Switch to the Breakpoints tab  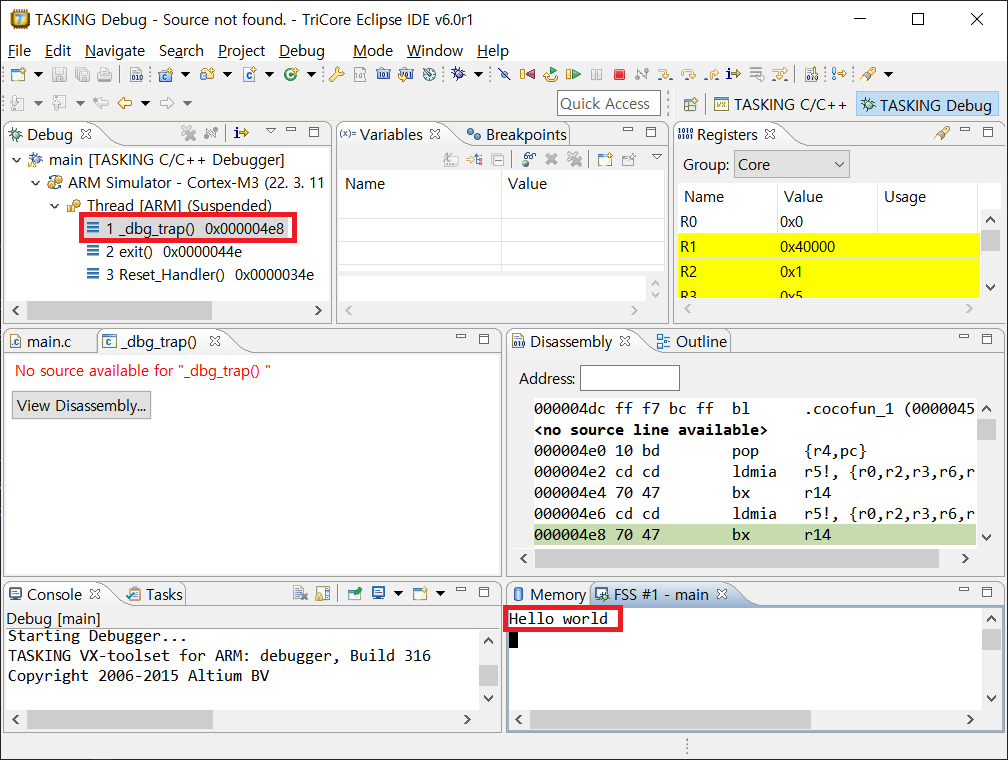(x=518, y=134)
